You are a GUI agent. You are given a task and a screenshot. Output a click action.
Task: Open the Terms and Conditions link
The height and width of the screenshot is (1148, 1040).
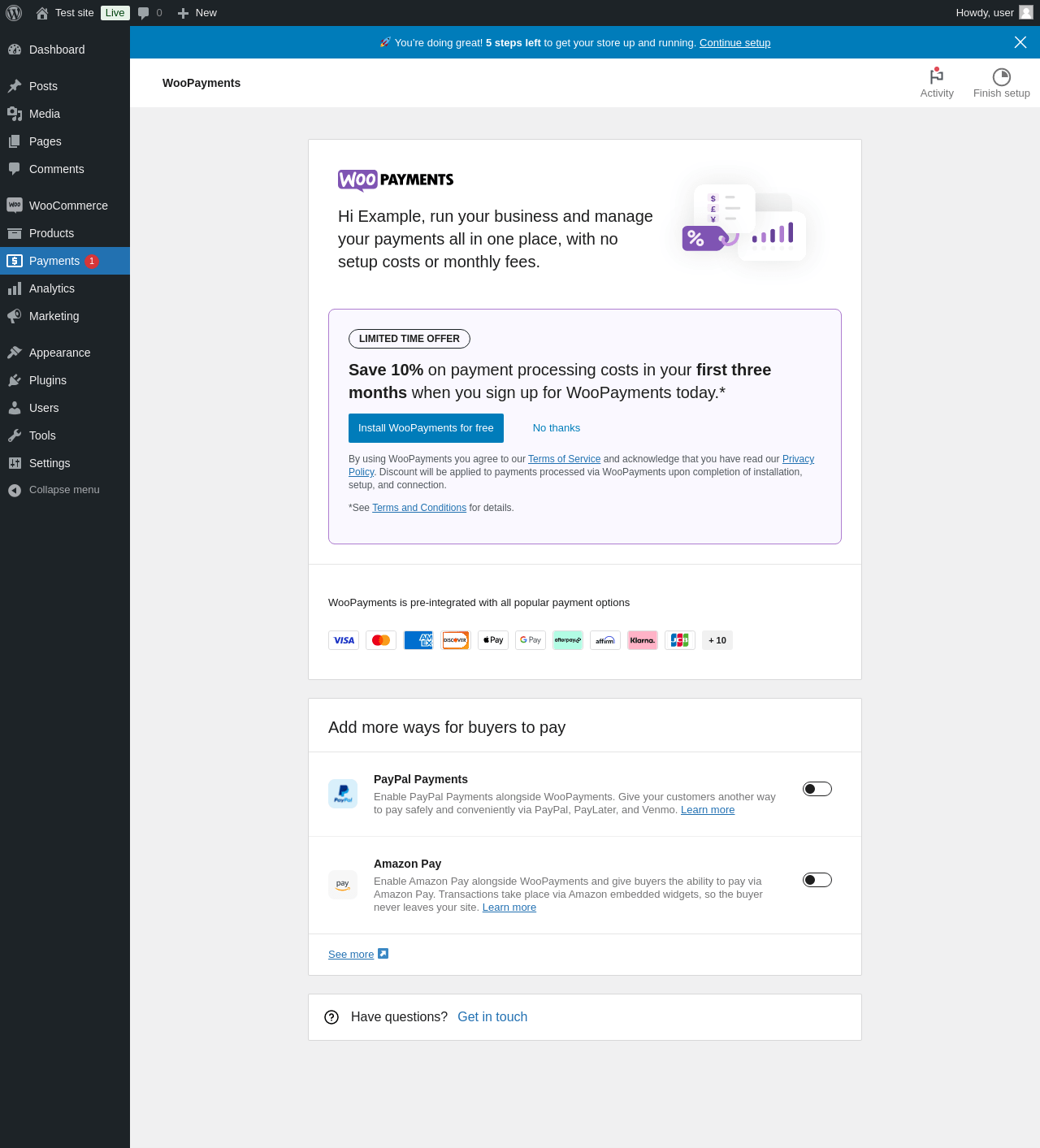click(419, 508)
